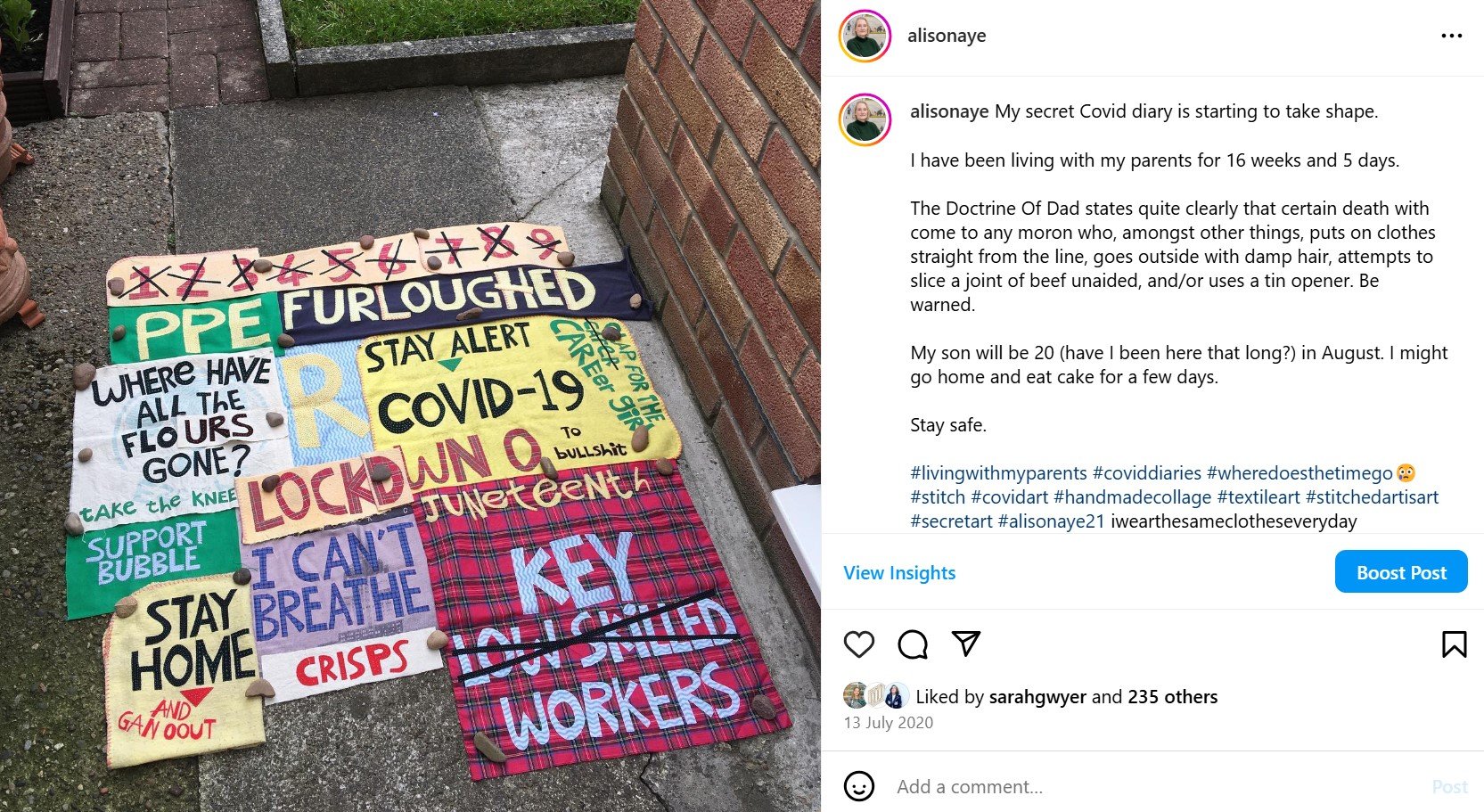Click the #livingwithmyparents hashtag
The width and height of the screenshot is (1484, 812).
(998, 473)
